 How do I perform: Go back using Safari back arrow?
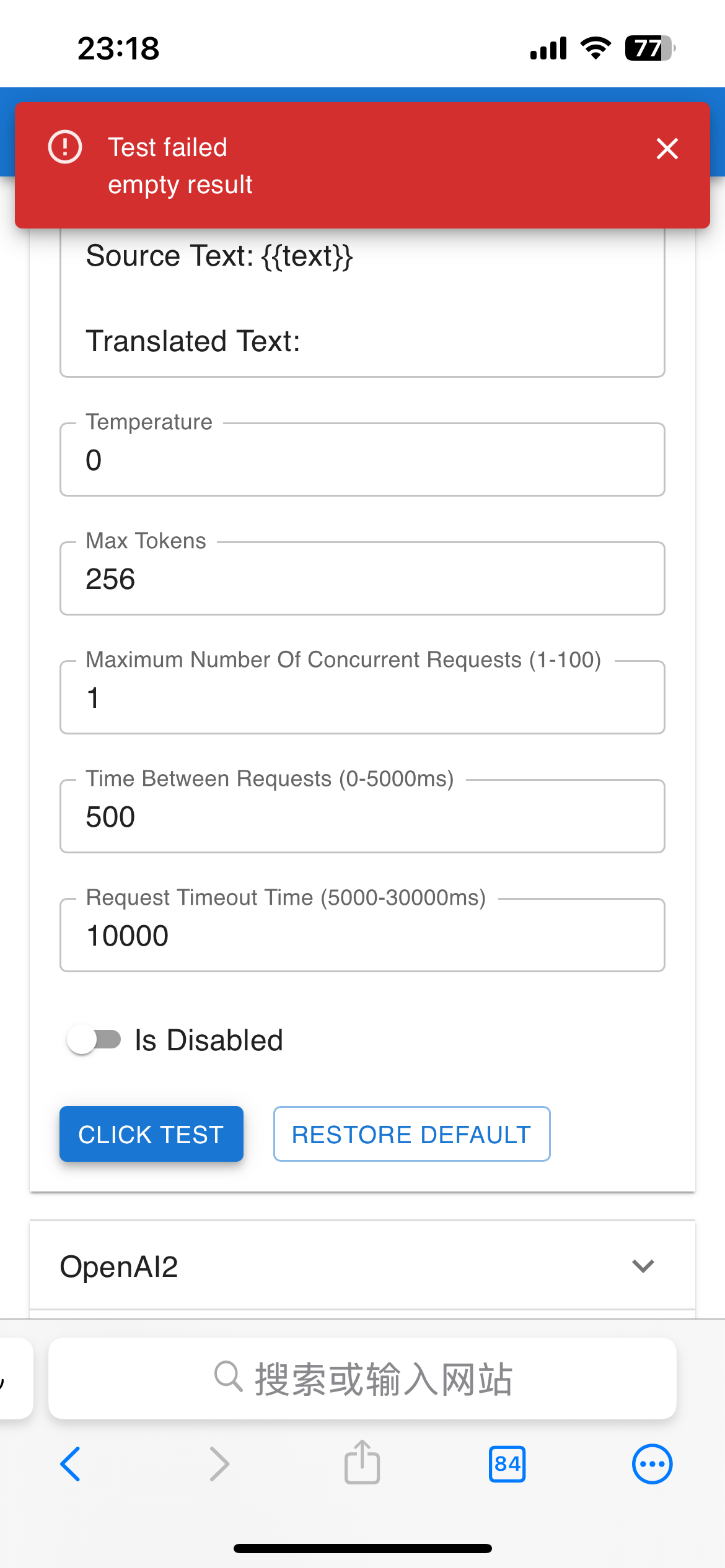[x=71, y=1464]
